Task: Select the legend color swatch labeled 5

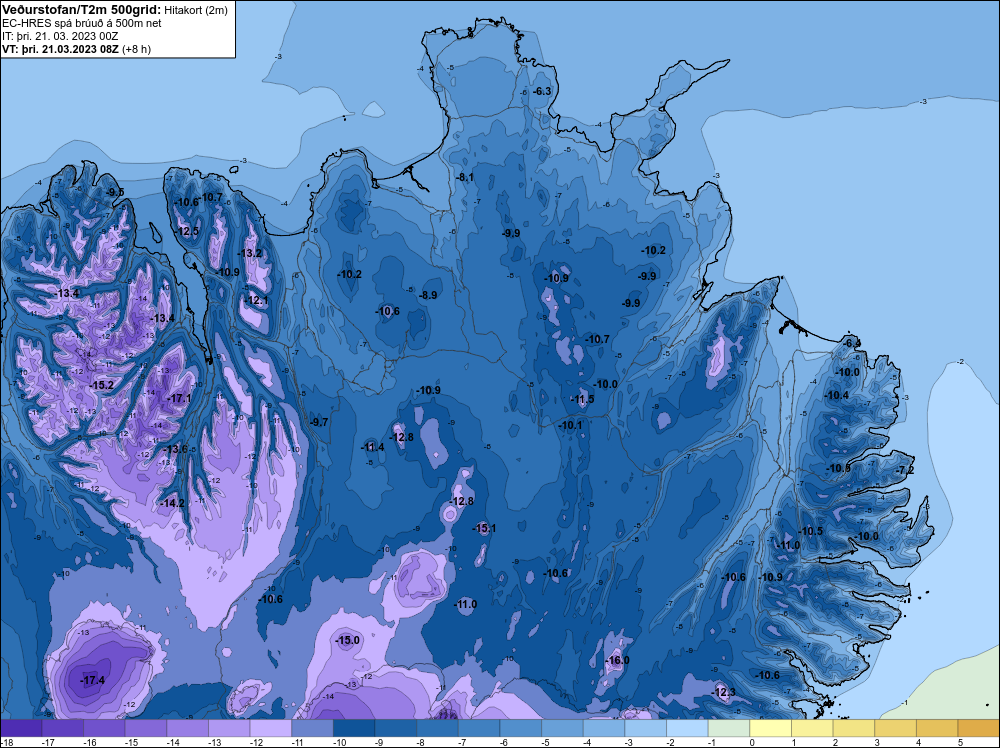Action: pyautogui.click(x=979, y=728)
